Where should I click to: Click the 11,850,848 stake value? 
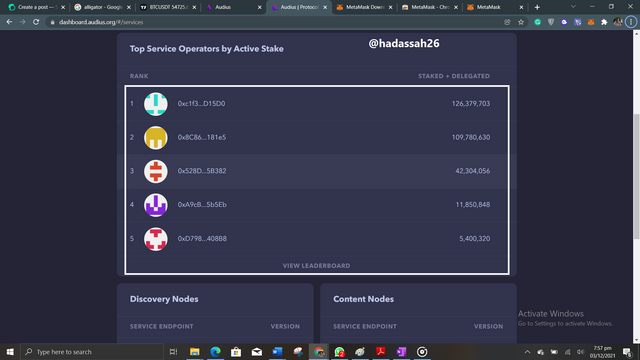coord(473,205)
